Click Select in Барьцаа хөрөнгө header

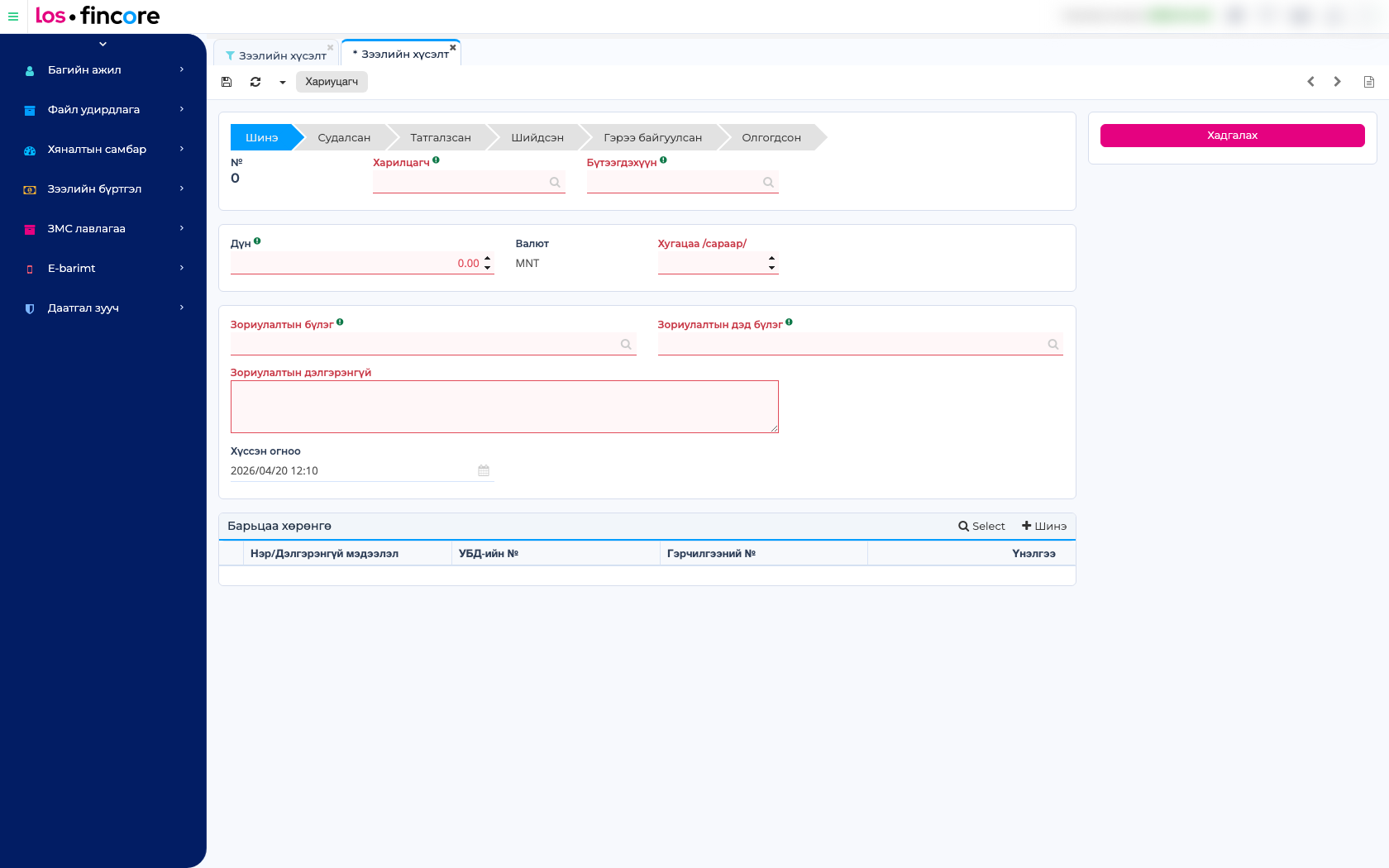point(981,527)
